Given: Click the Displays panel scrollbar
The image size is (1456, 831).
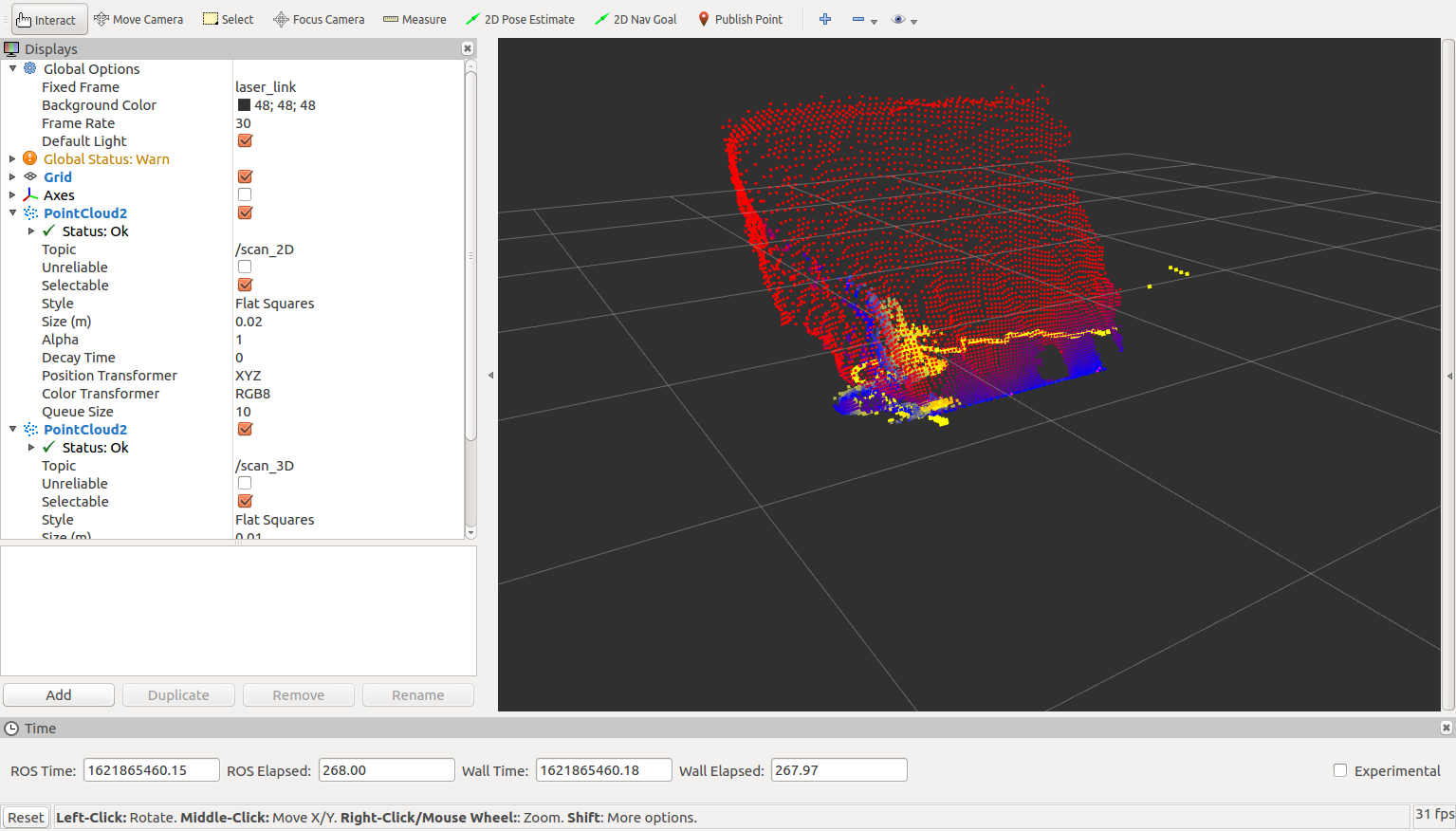Looking at the screenshot, I should pos(470,256).
